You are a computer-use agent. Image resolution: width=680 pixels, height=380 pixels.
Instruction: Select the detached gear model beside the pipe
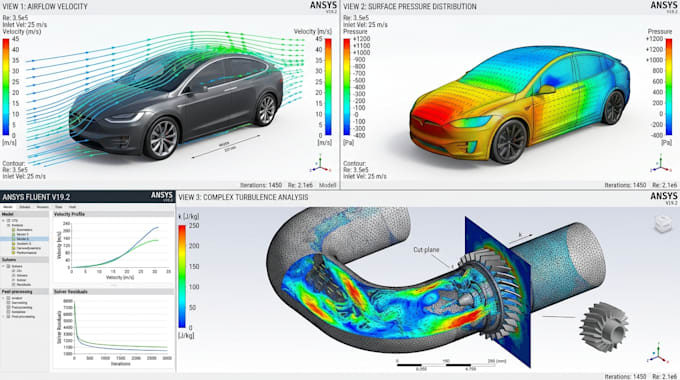click(x=604, y=328)
